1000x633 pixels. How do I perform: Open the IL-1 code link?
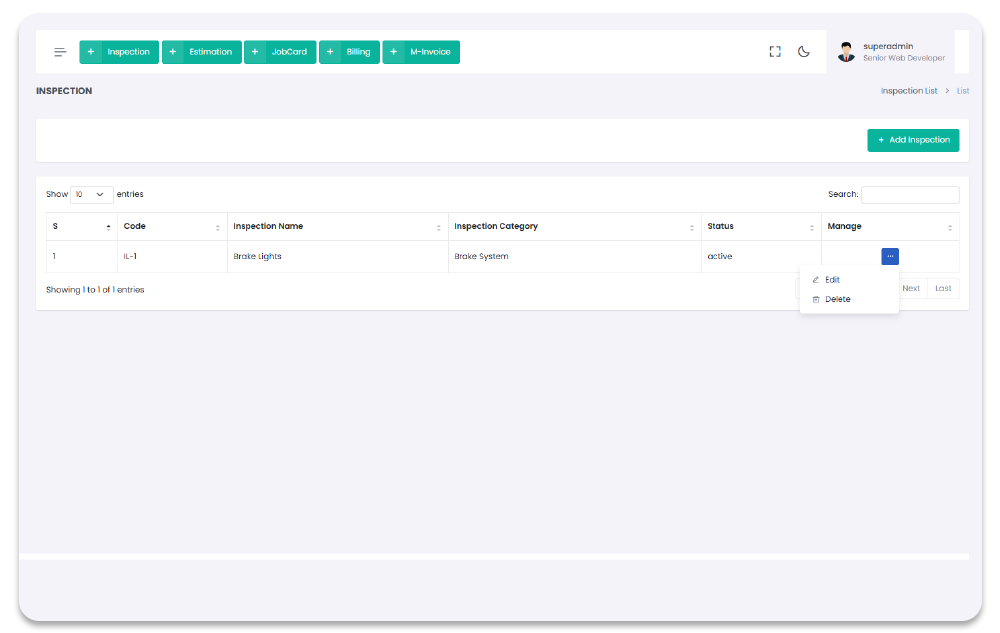pos(130,257)
